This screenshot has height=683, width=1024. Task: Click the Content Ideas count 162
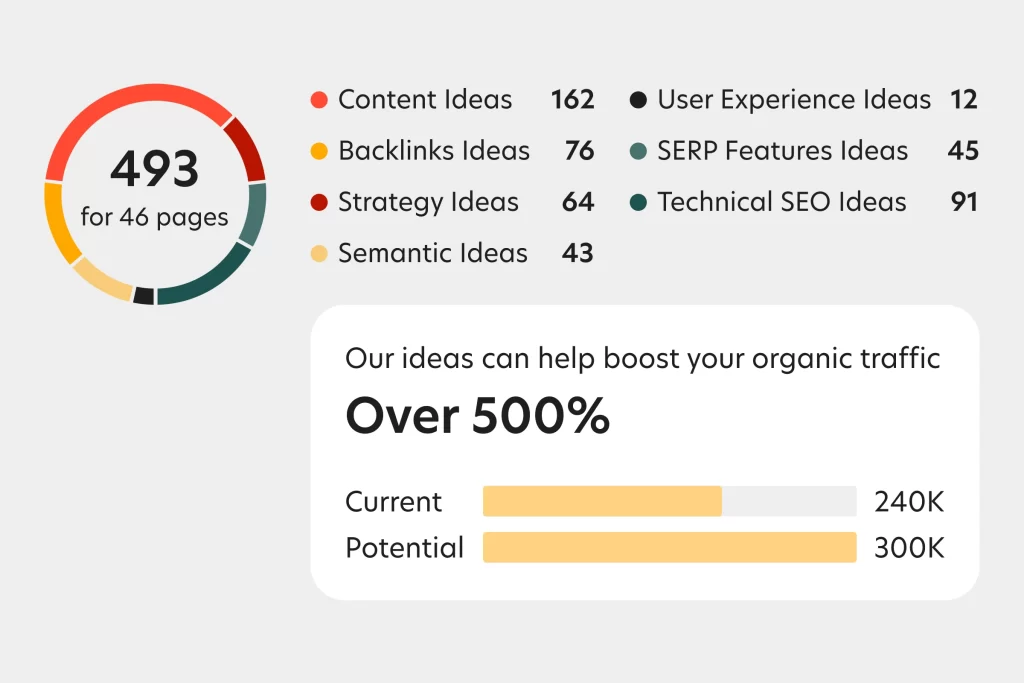[572, 100]
